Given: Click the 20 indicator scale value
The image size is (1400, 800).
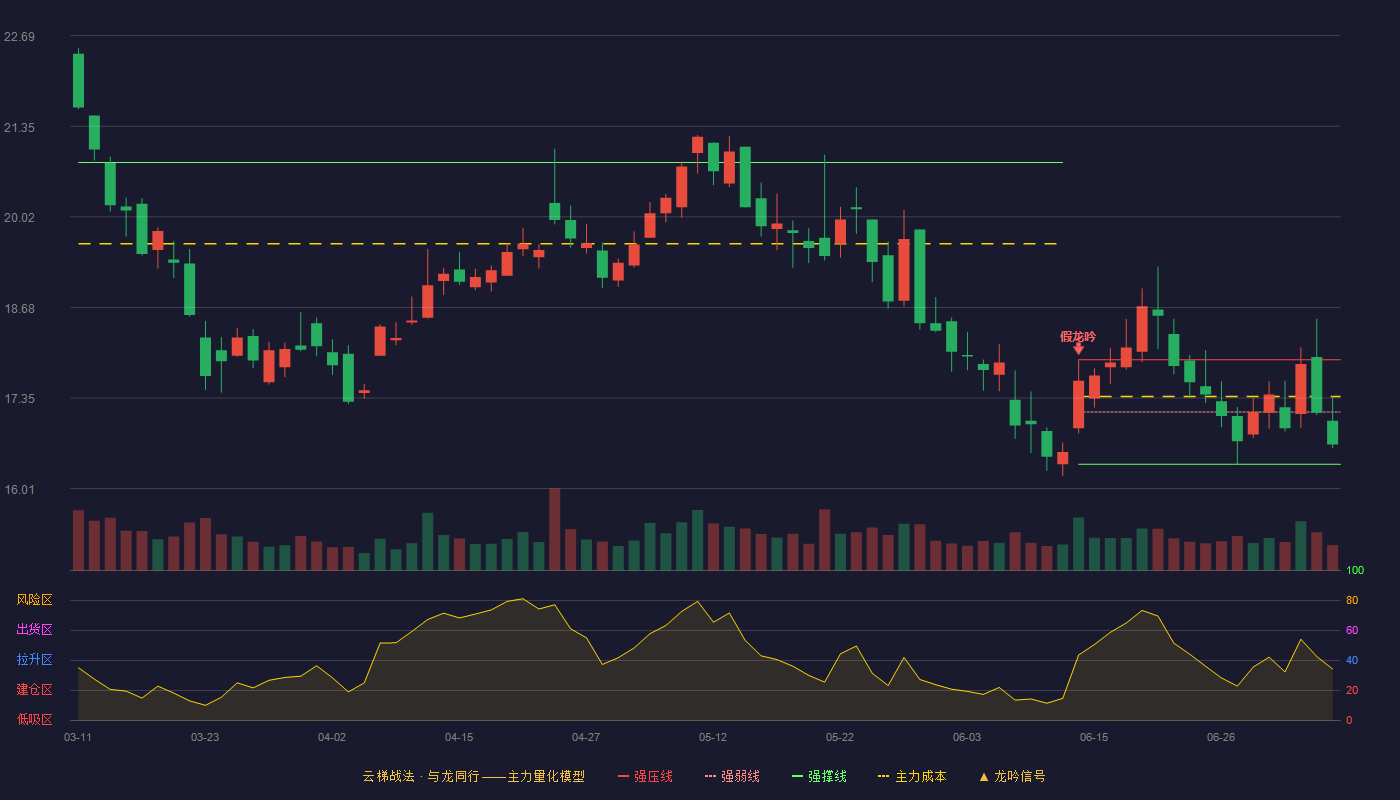Looking at the screenshot, I should [1352, 691].
